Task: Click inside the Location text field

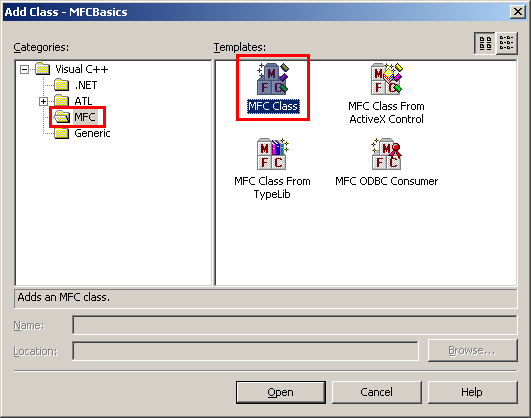Action: click(x=246, y=351)
